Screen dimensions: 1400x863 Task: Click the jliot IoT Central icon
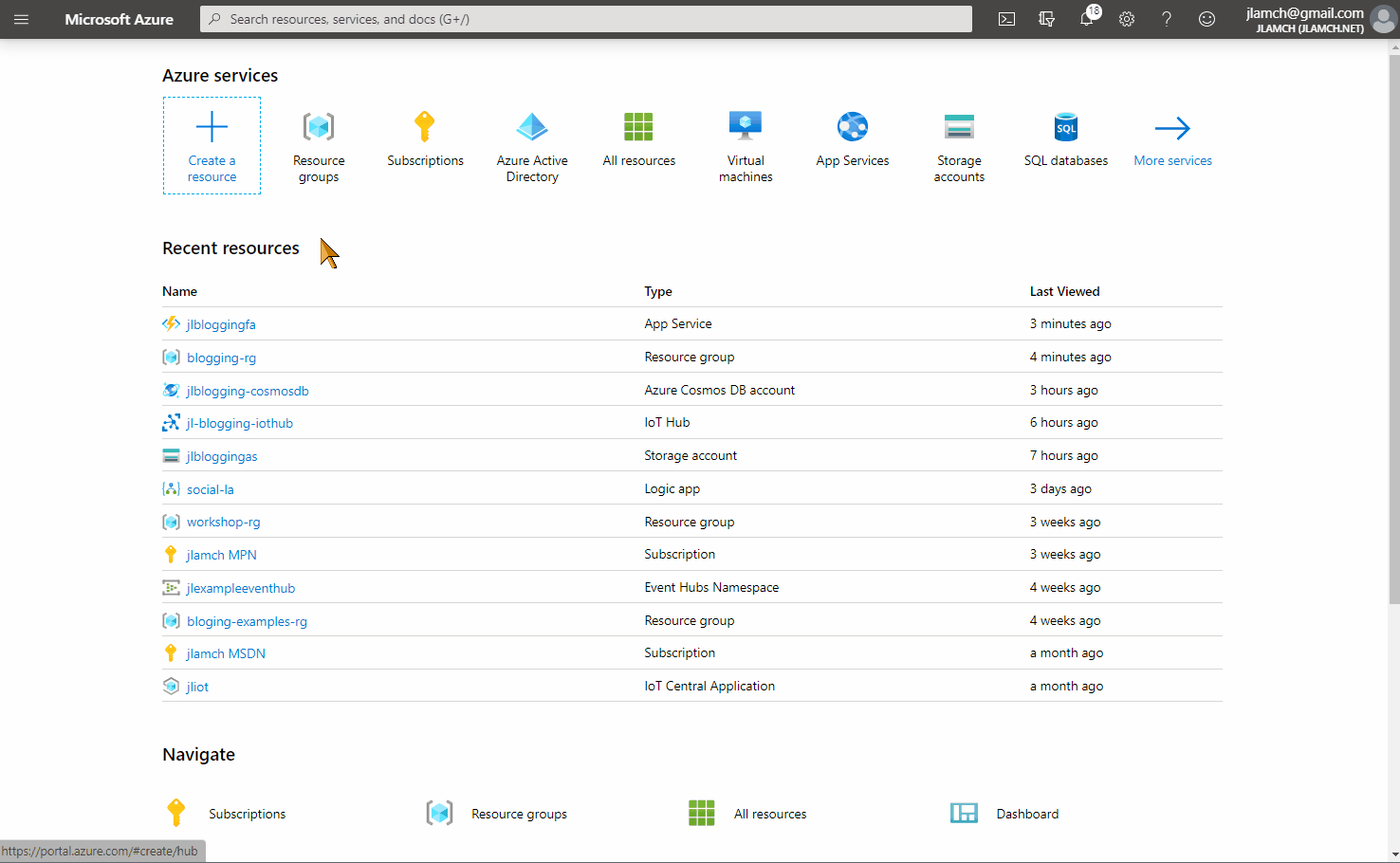(x=171, y=687)
